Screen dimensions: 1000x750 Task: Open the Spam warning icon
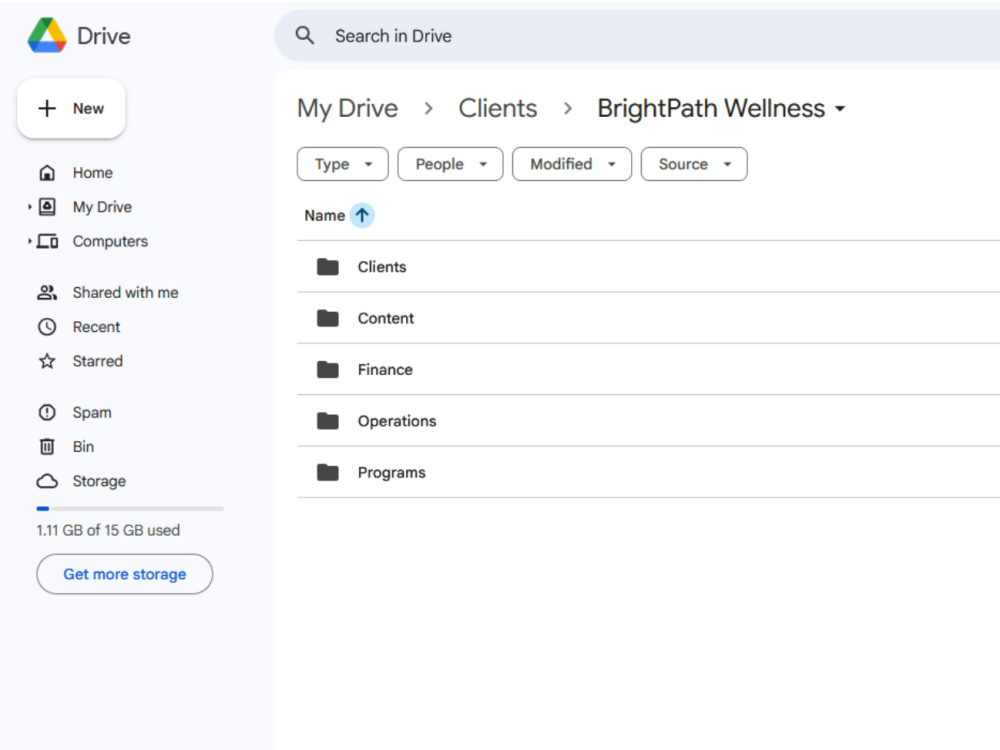[x=47, y=413]
